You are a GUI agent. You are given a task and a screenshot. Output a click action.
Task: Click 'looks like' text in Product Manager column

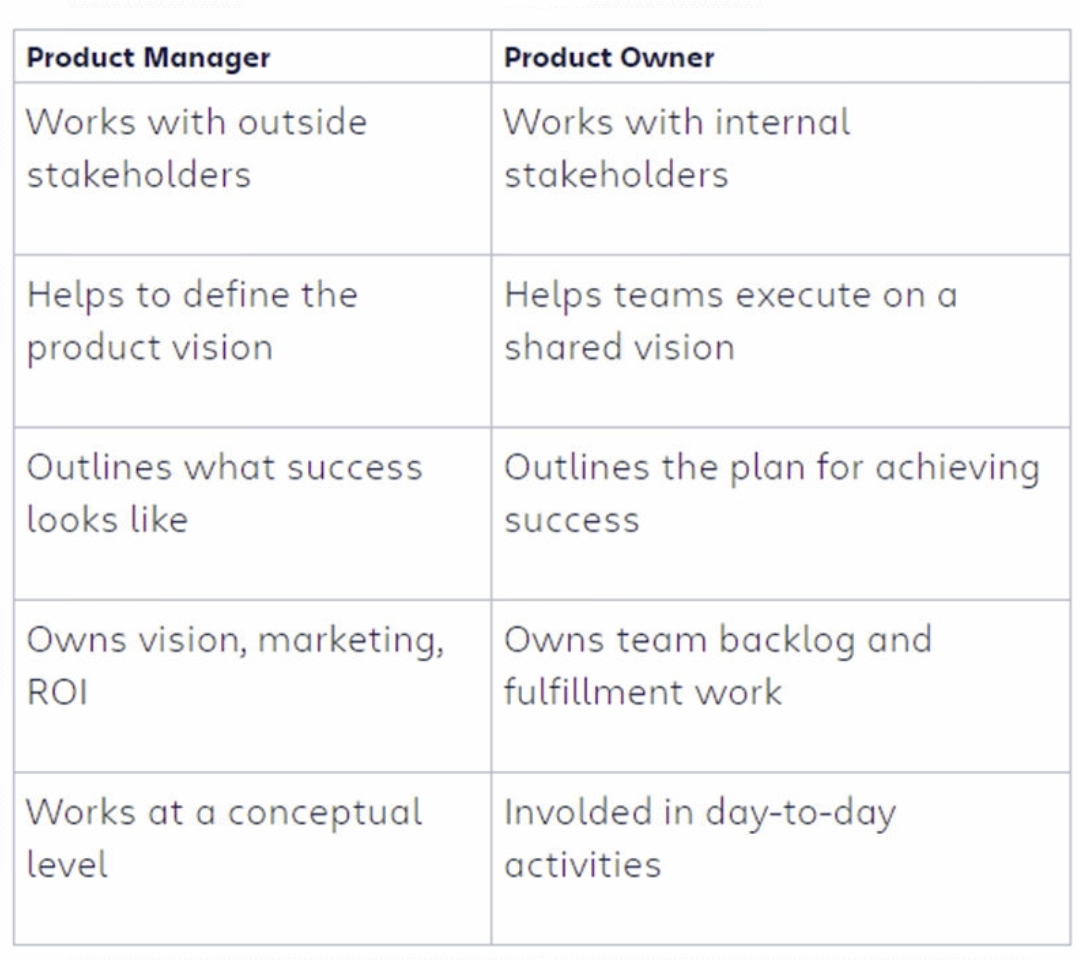tap(107, 520)
